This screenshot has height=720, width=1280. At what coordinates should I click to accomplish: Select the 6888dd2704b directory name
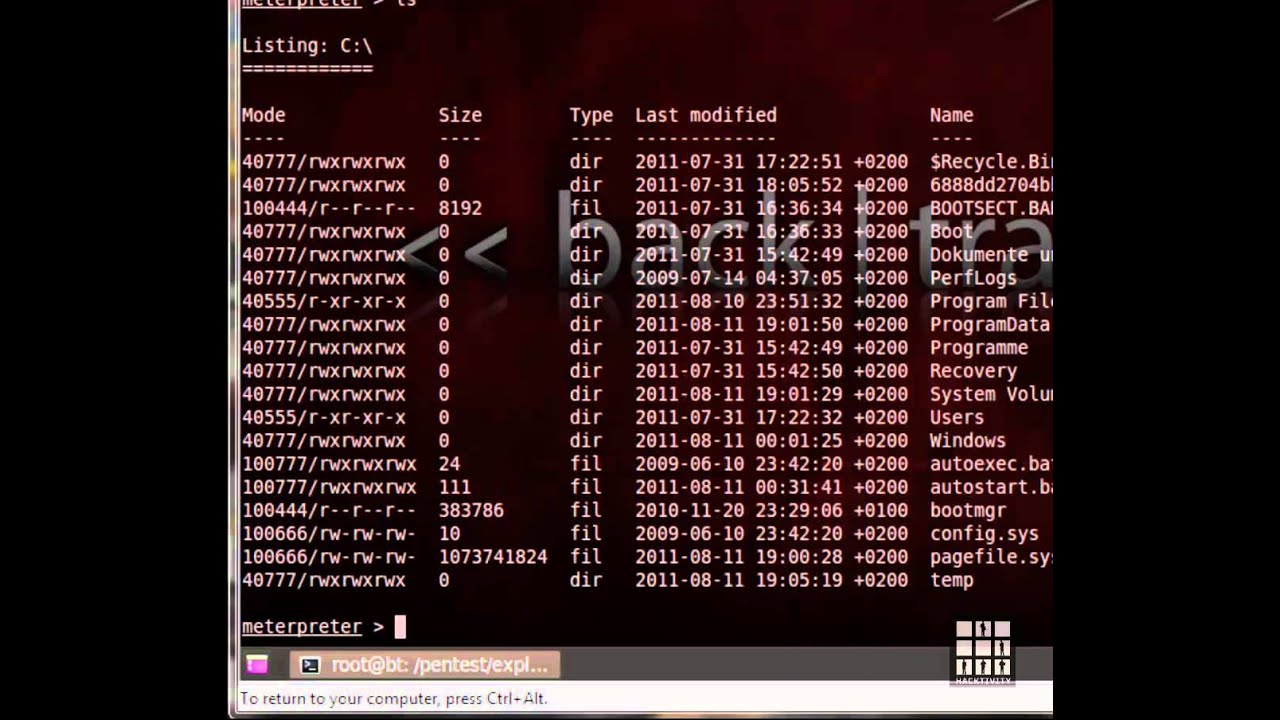click(x=991, y=185)
